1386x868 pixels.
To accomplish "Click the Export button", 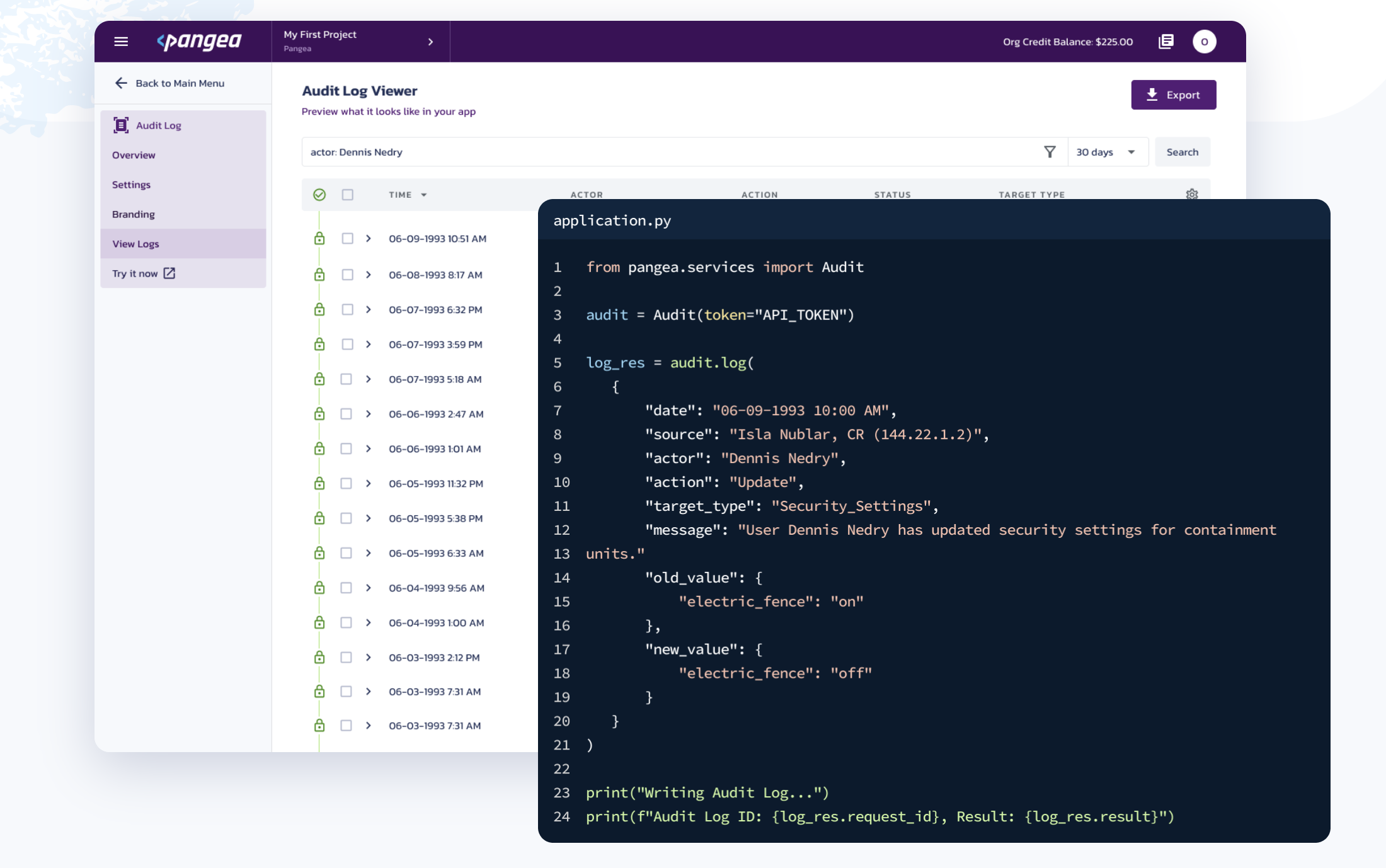I will (1173, 94).
